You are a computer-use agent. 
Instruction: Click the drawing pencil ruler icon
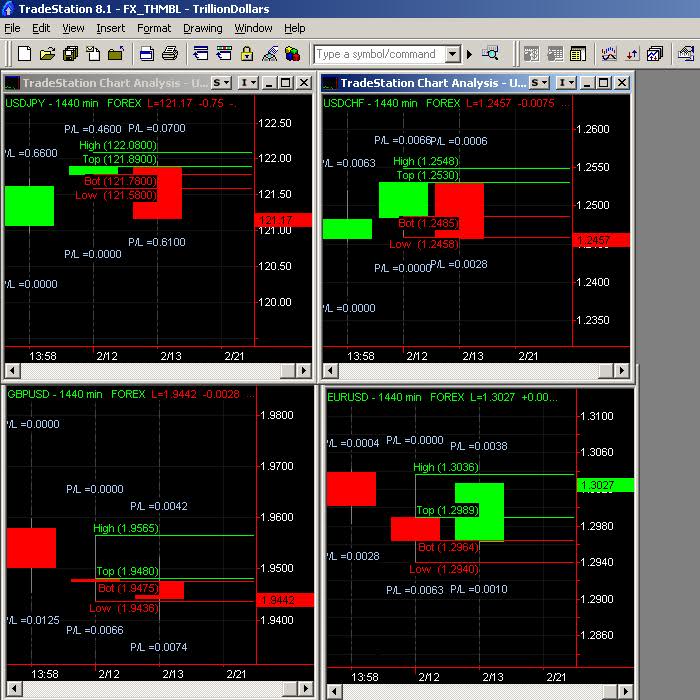pos(270,54)
